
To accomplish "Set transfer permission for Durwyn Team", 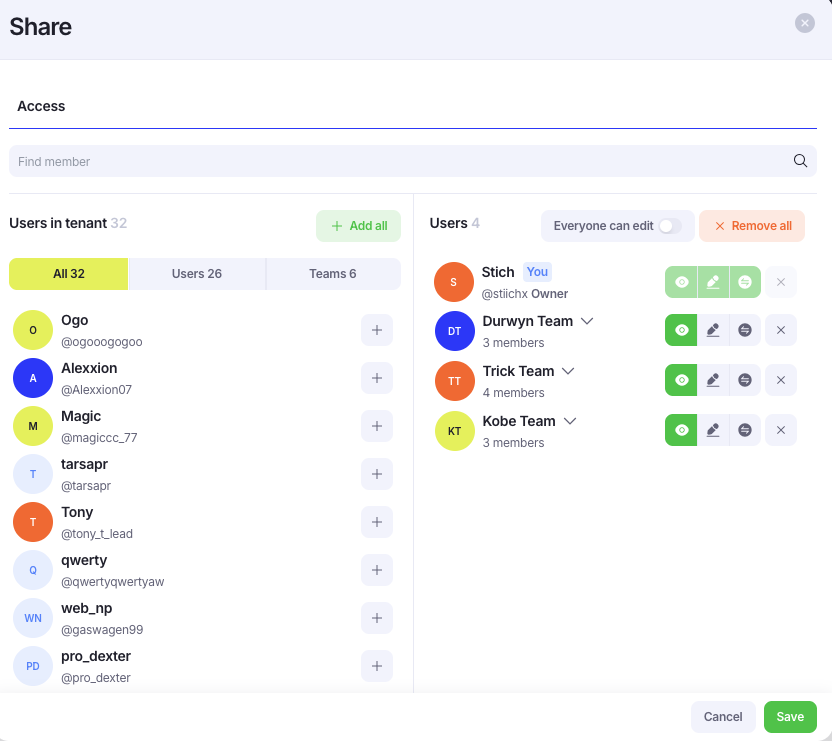I will click(745, 330).
